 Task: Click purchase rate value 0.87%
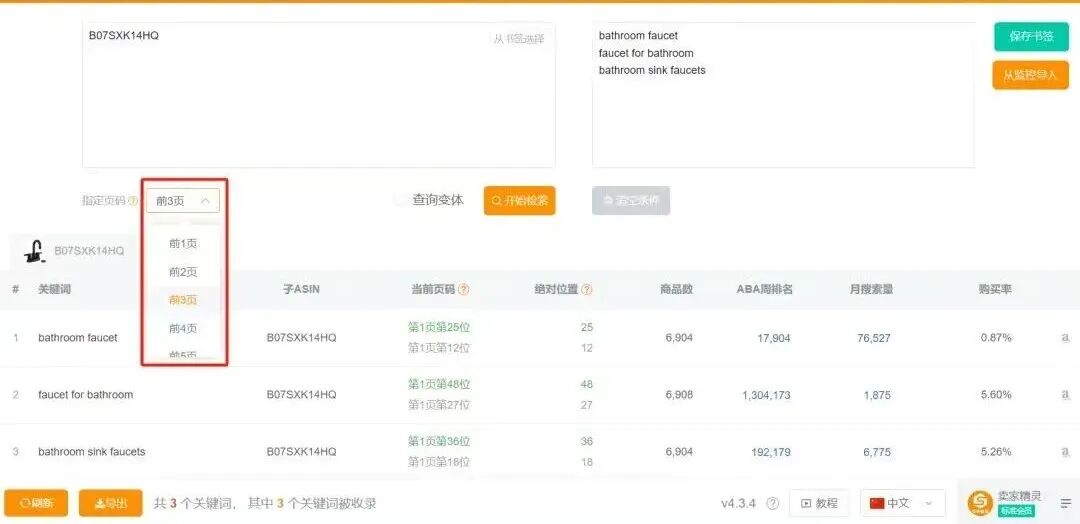[x=996, y=338]
